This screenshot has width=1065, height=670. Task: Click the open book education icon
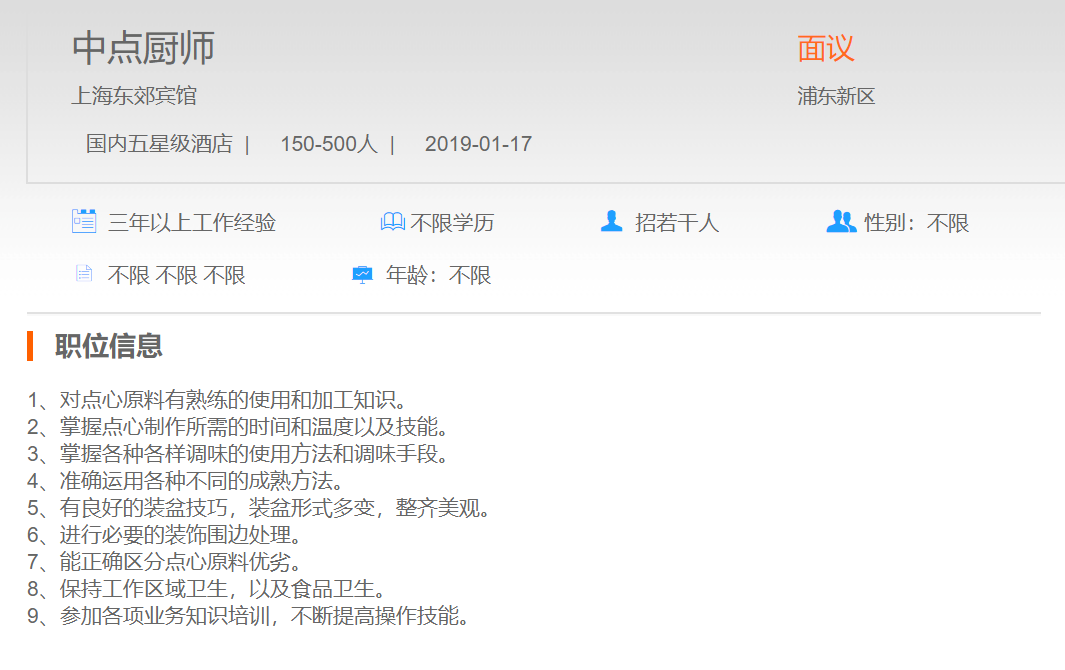392,222
